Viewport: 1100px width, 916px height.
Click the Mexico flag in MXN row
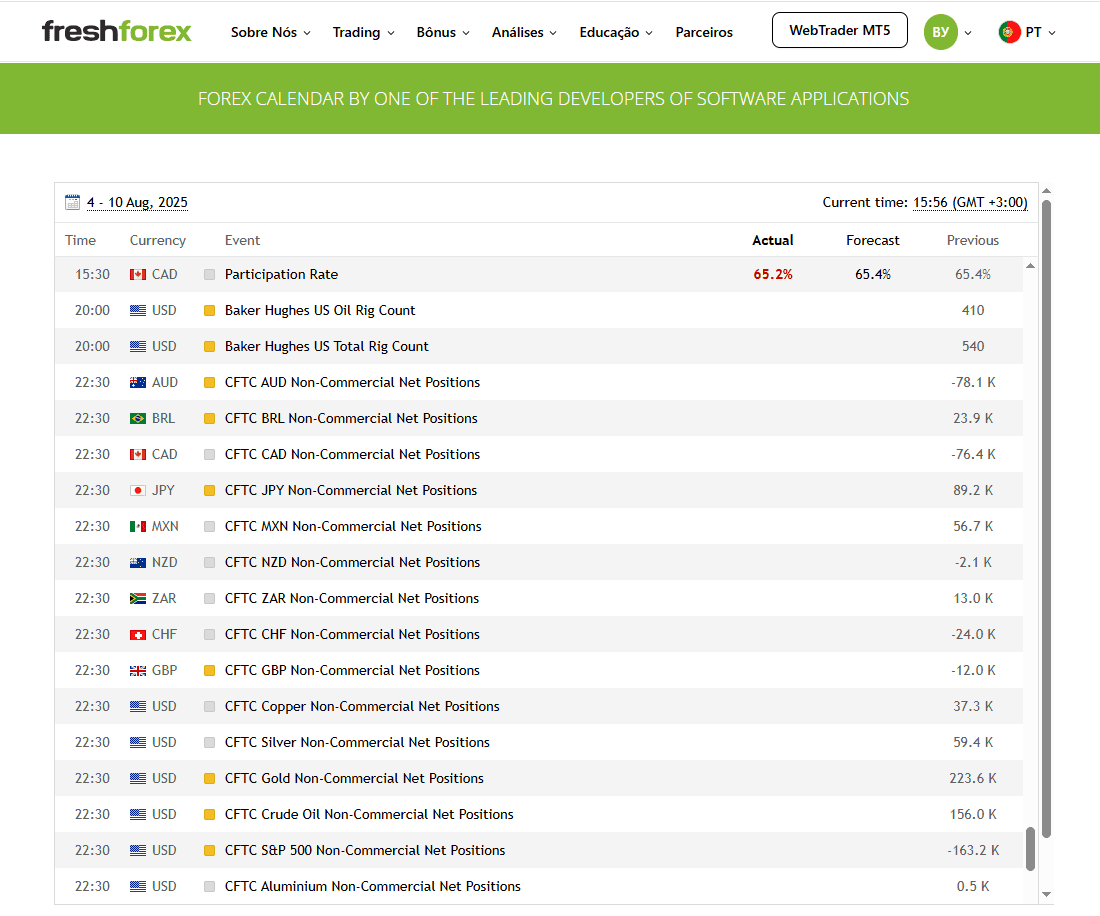(138, 526)
